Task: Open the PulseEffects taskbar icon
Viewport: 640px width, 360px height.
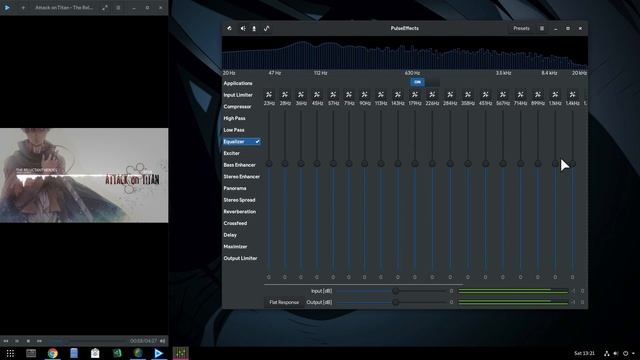Action: 180,353
